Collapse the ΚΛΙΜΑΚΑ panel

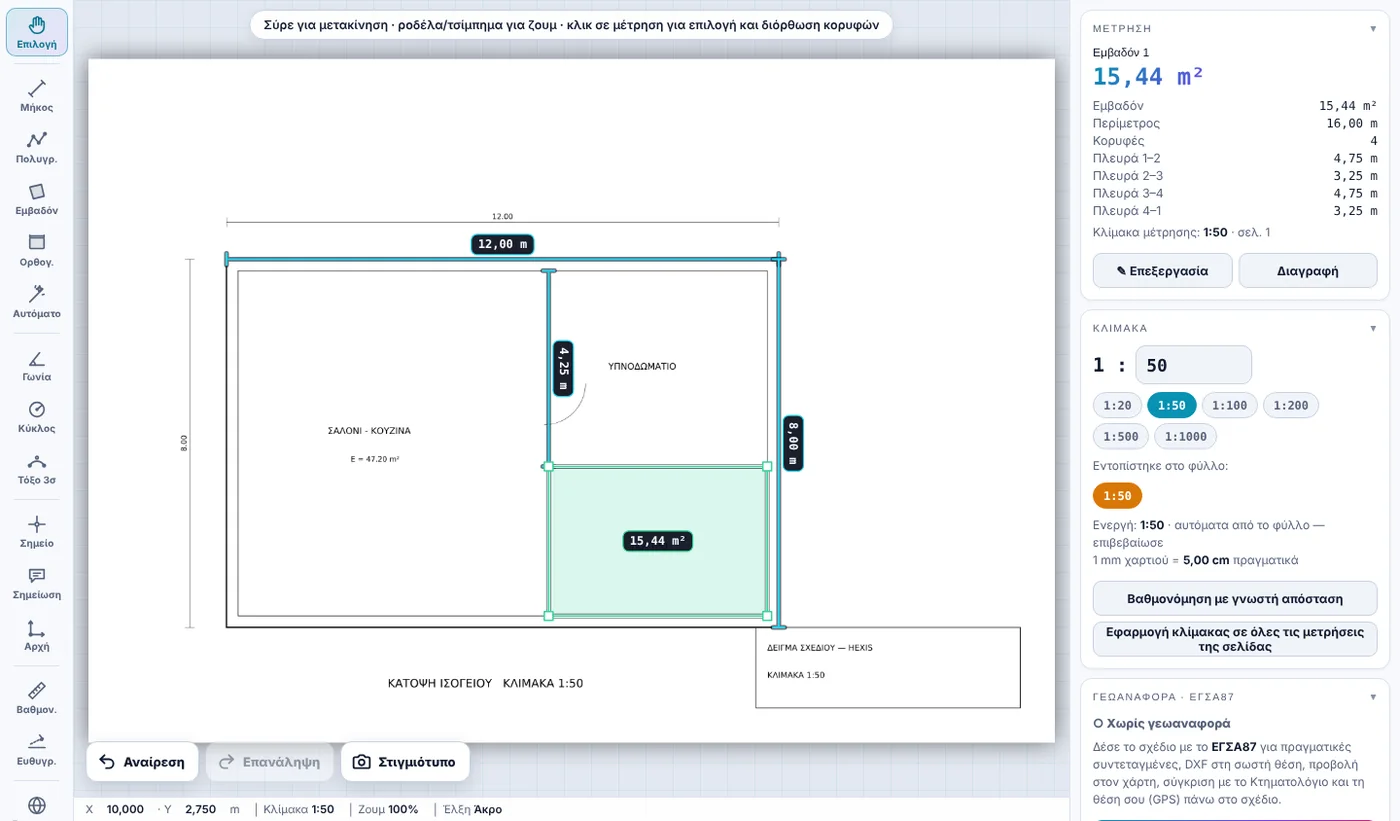click(1373, 328)
